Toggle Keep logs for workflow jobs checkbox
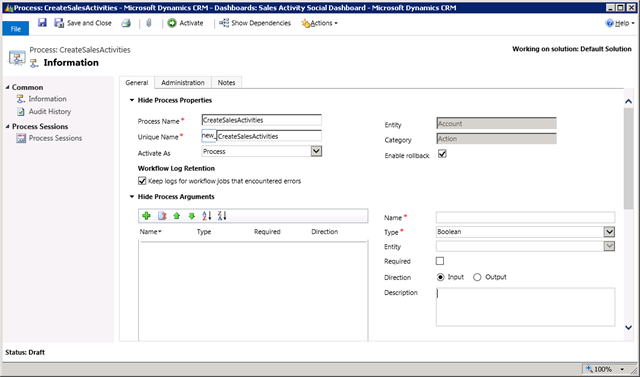Image resolution: width=640 pixels, height=377 pixels. tap(142, 180)
